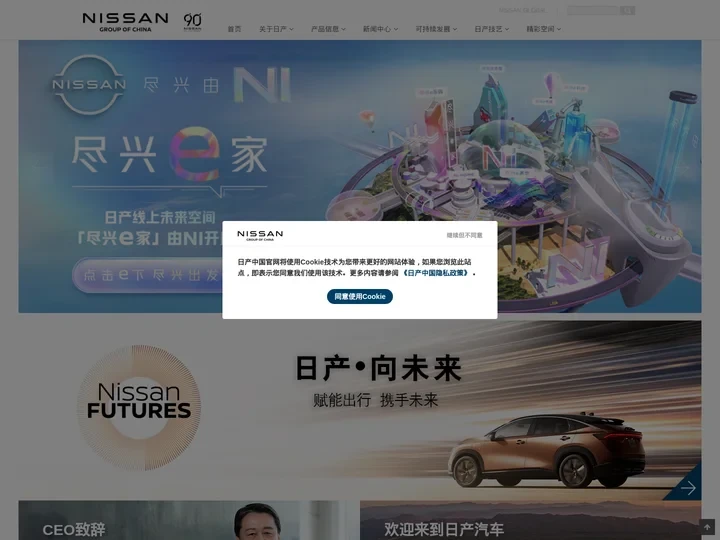Expand the 新闻中心 dropdown menu
The image size is (720, 540).
(x=381, y=29)
